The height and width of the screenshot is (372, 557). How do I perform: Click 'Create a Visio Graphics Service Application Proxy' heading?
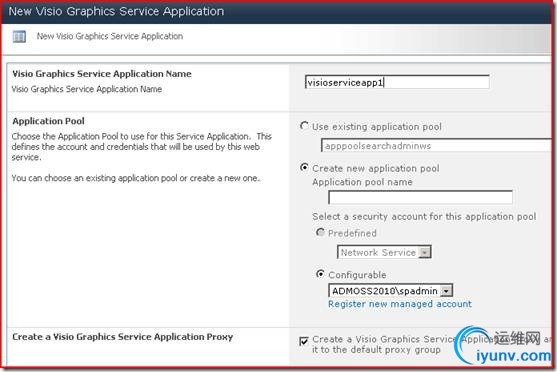click(123, 337)
